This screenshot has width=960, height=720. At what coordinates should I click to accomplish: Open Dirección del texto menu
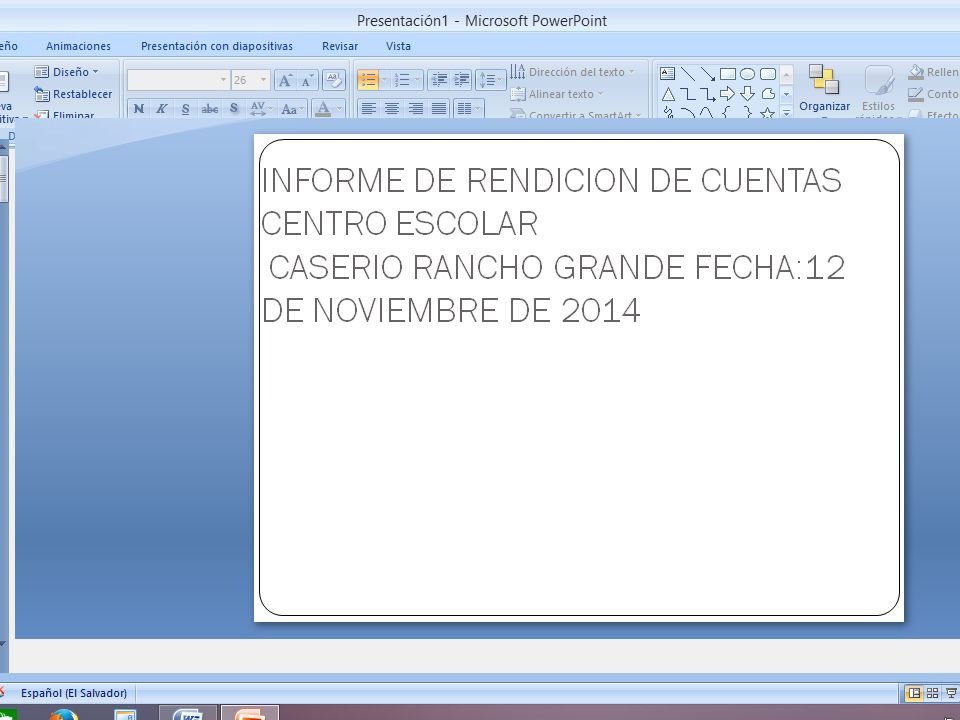[x=572, y=72]
